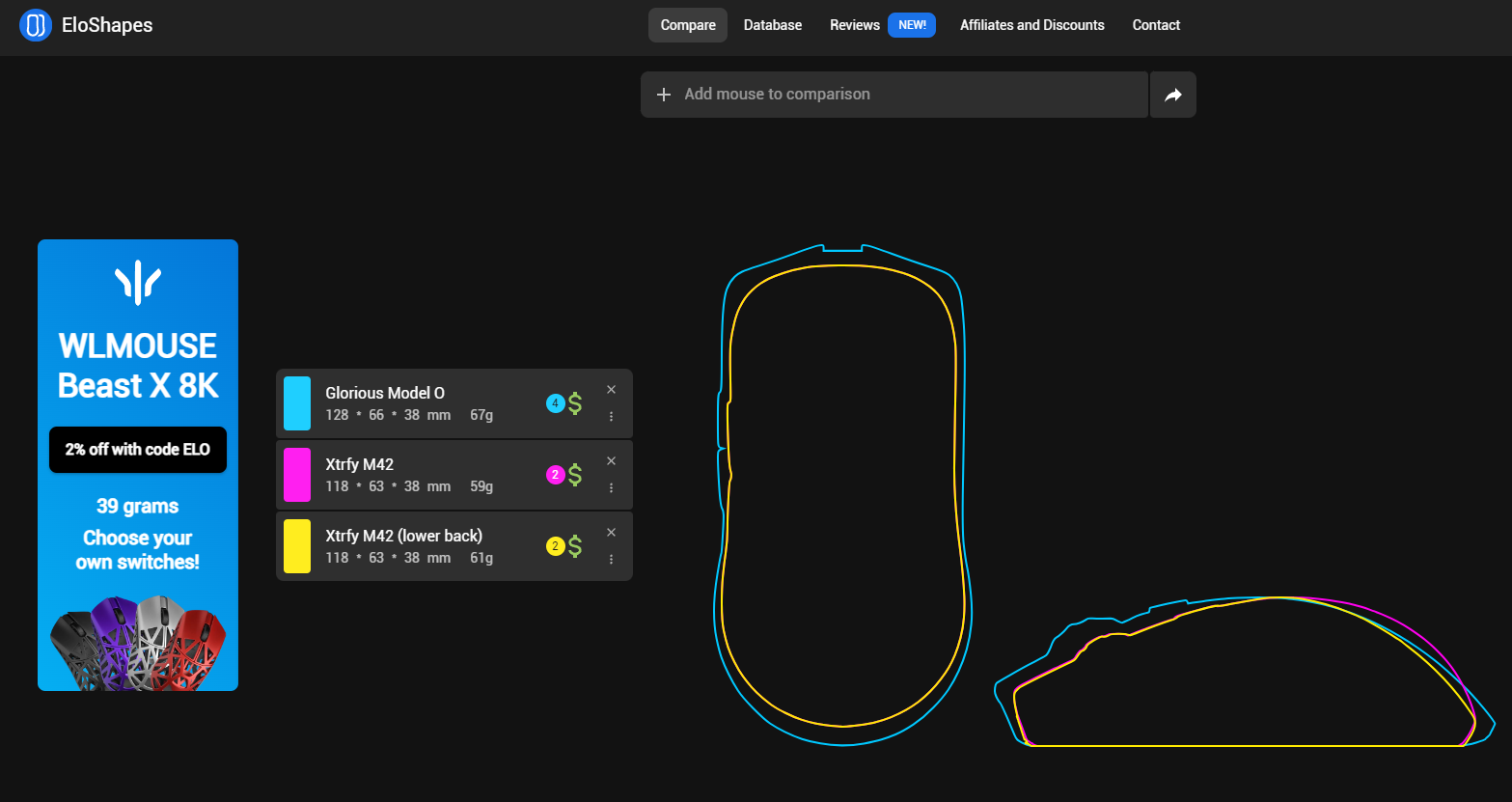Open Affiliates and Discounts page
1512x802 pixels.
pos(1032,25)
